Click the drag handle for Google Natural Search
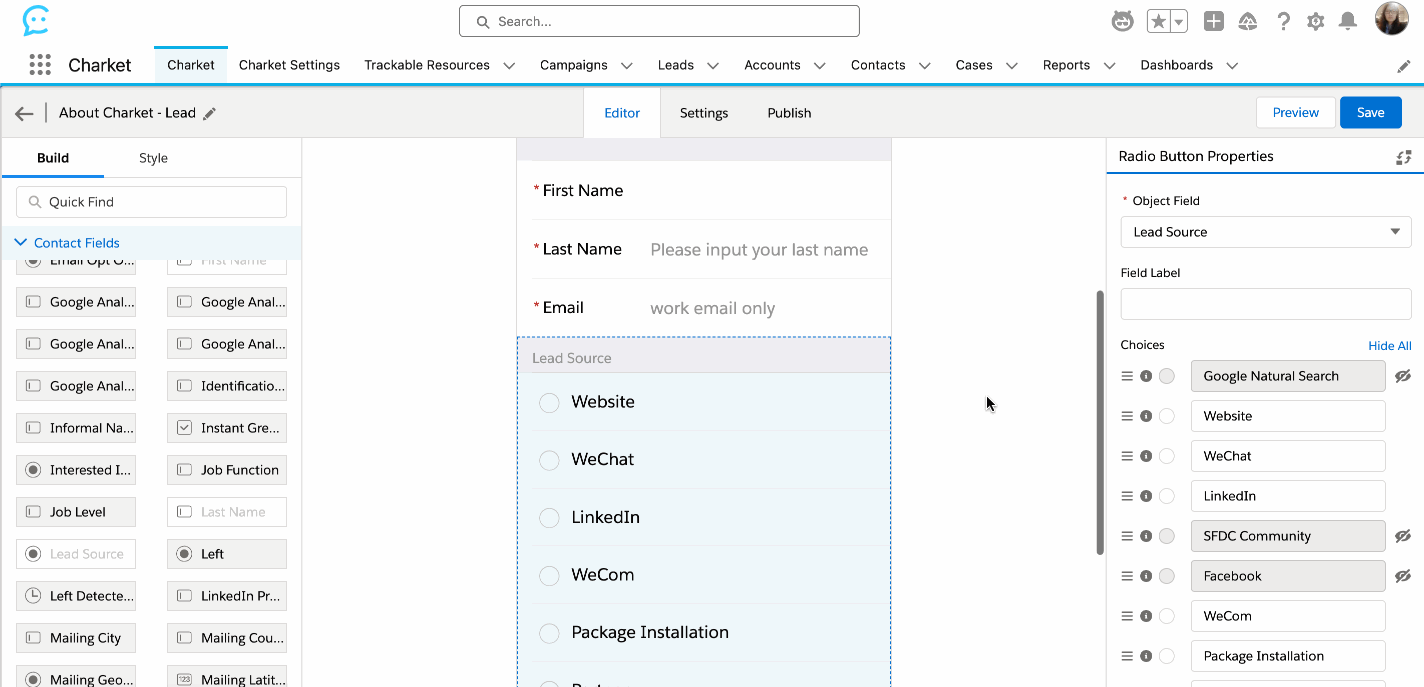The image size is (1424, 687). click(x=1127, y=376)
